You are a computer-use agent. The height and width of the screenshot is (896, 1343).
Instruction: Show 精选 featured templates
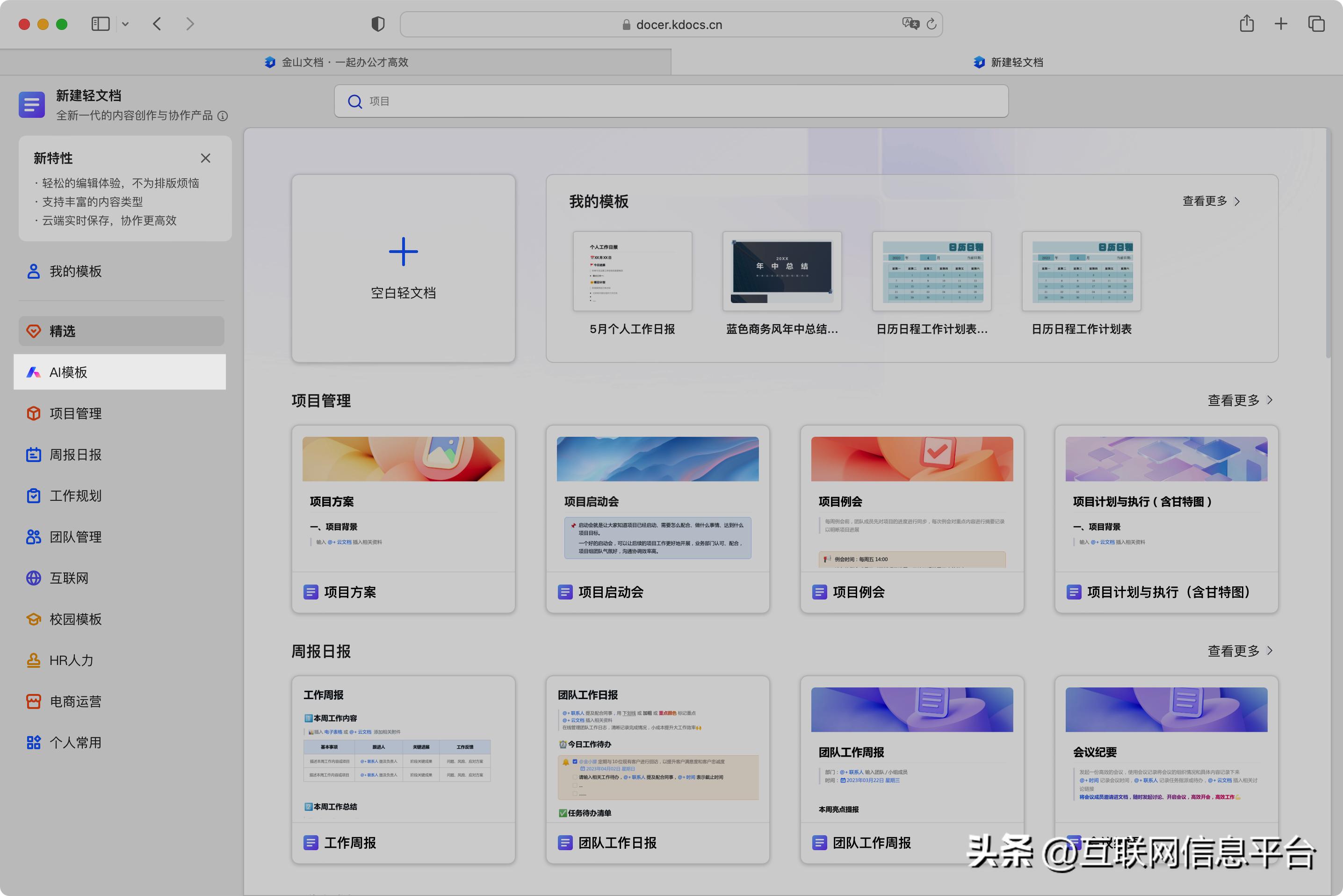click(62, 331)
